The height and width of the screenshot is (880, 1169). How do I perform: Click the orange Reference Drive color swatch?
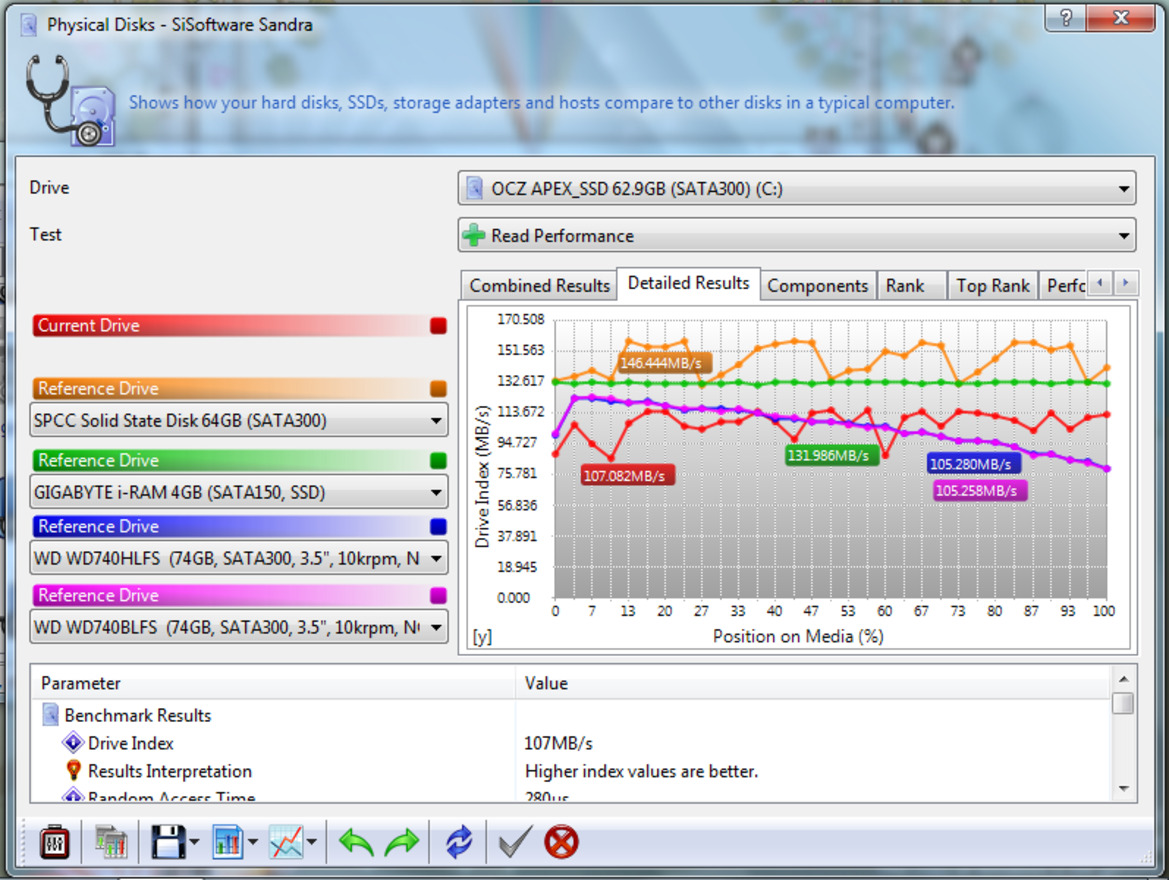tap(438, 389)
